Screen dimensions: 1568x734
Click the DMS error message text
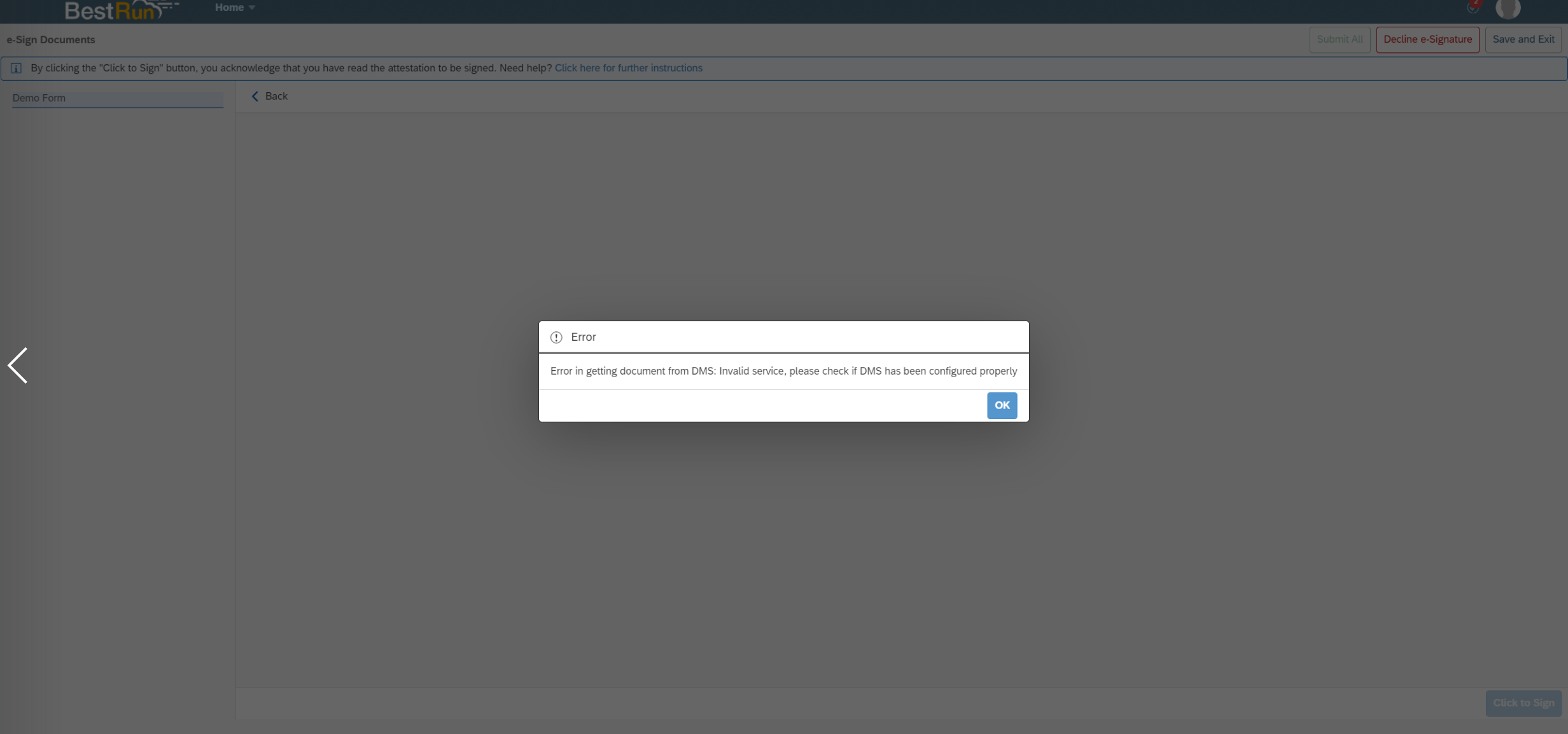pos(783,371)
